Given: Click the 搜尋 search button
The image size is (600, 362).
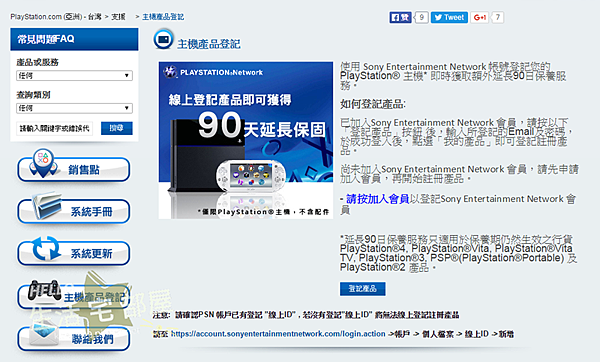Looking at the screenshot, I should tap(117, 128).
